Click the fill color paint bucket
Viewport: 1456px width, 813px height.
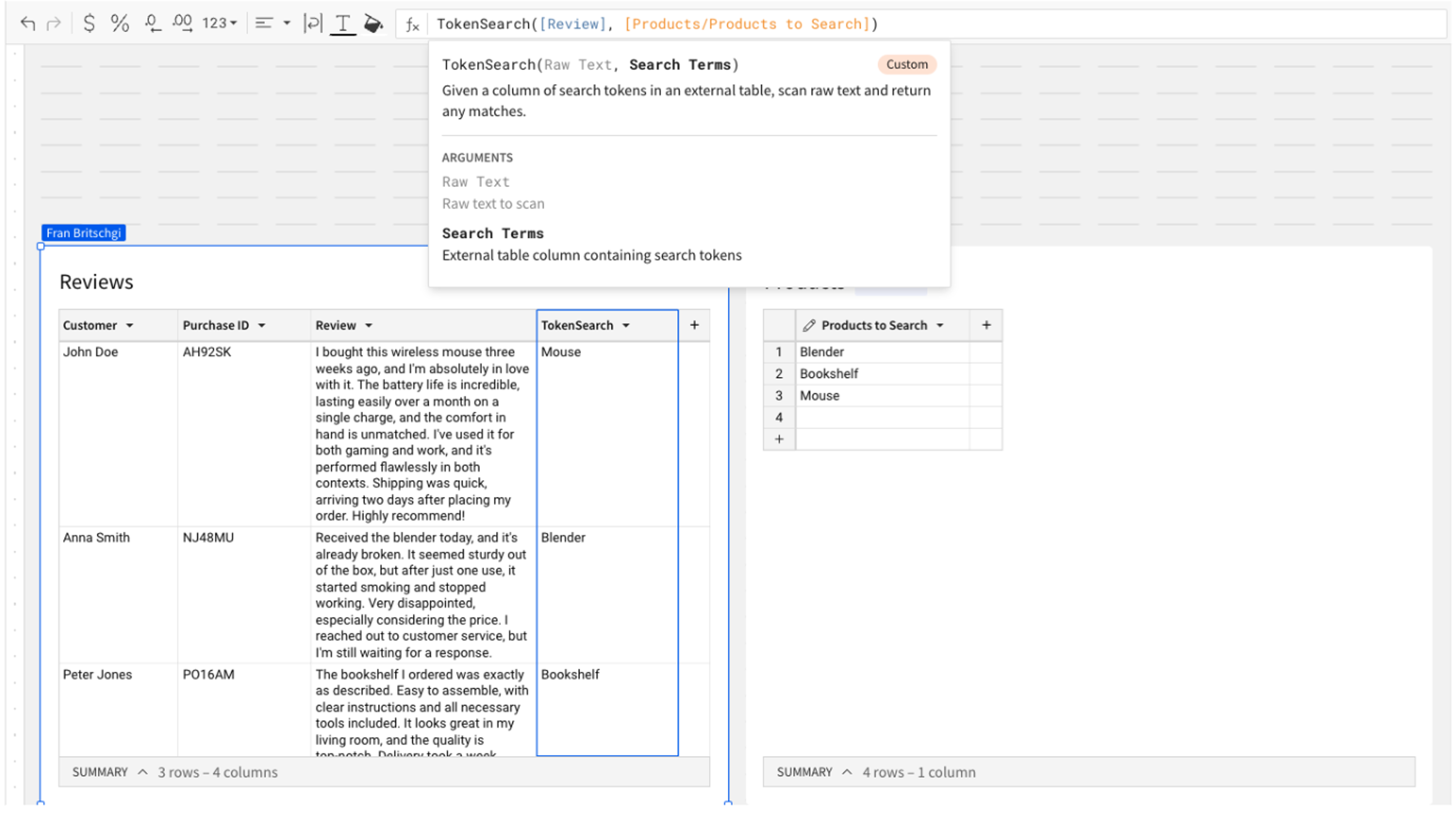coord(373,23)
